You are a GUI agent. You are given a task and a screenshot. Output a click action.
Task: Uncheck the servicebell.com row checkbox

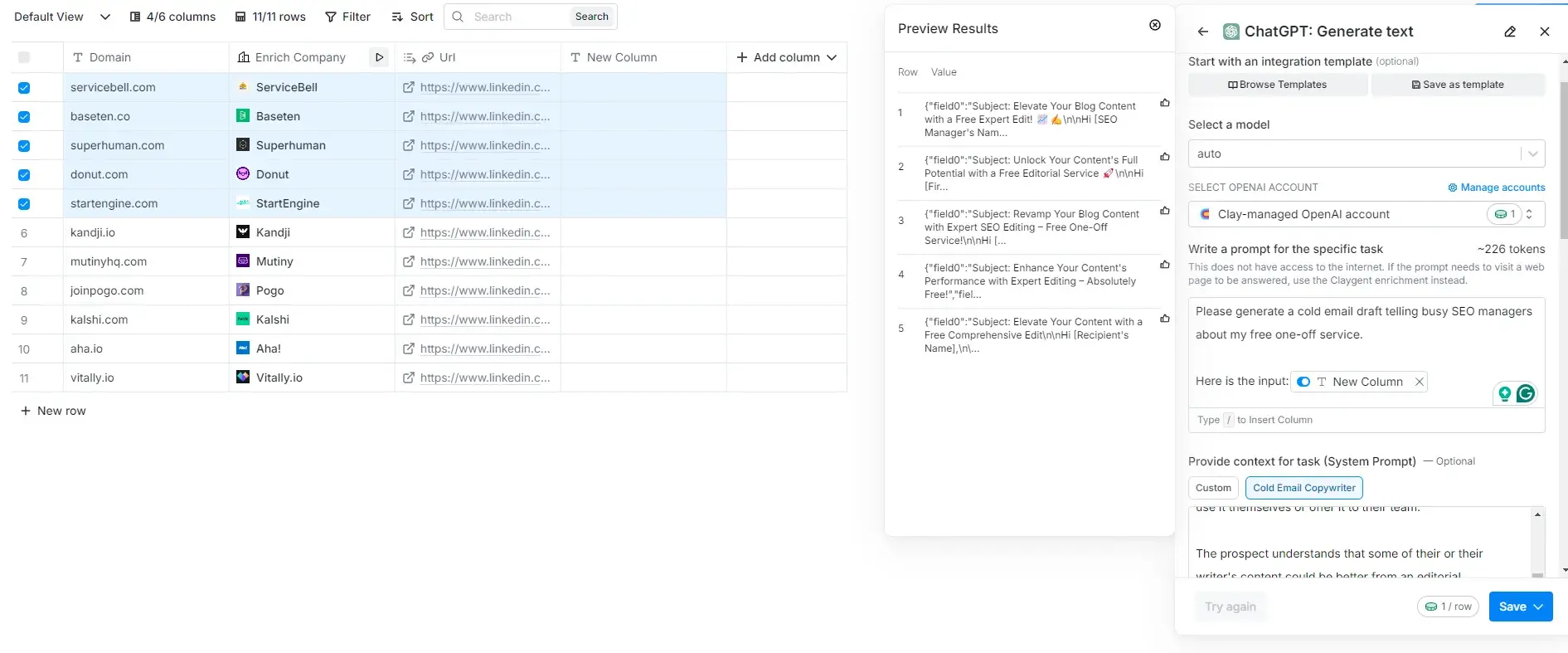point(24,88)
